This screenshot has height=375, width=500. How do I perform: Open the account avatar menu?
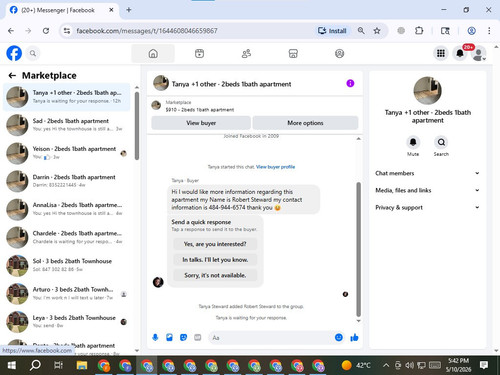pos(479,54)
